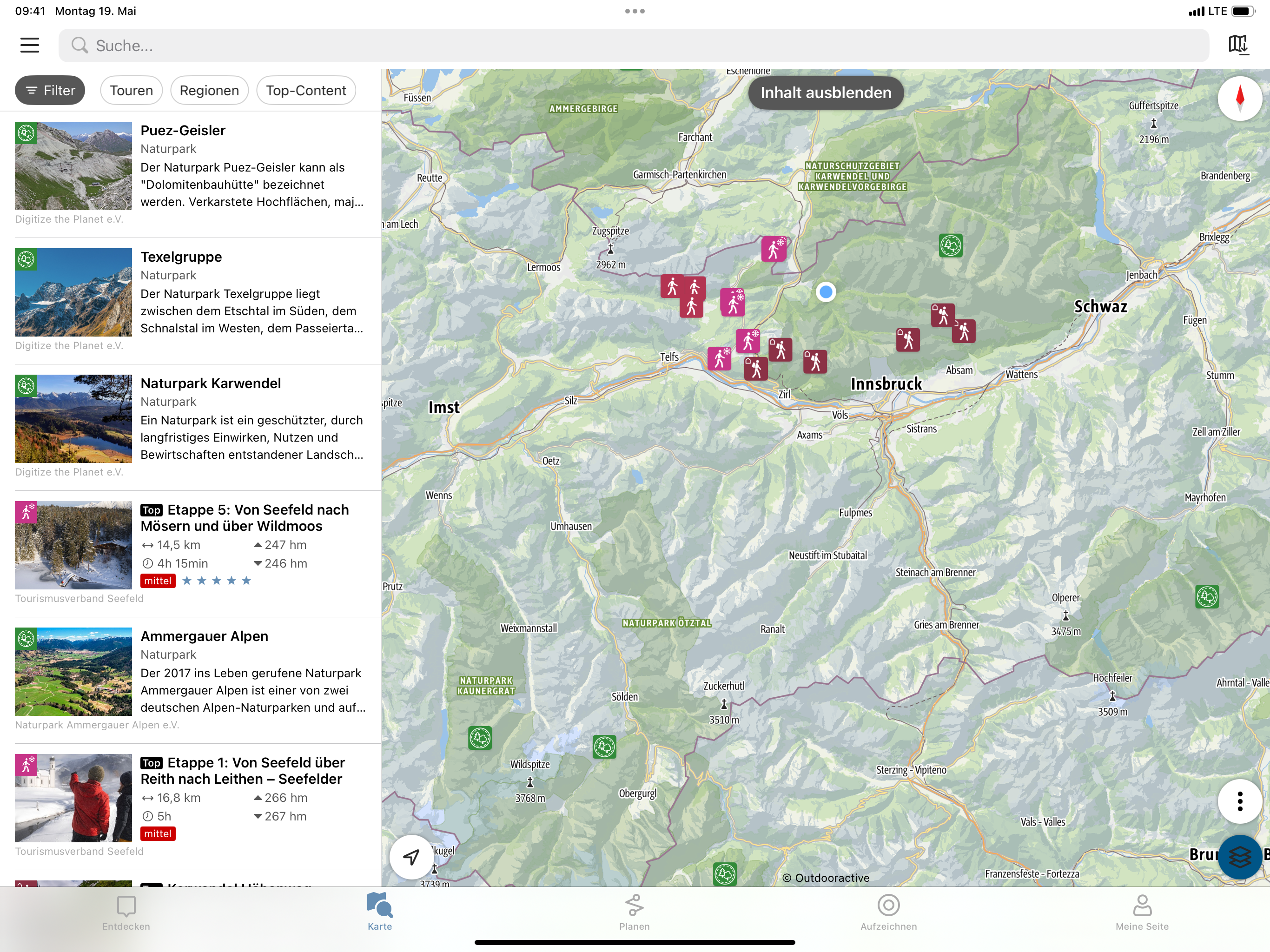Viewport: 1270px width, 952px height.
Task: Center map on my location arrow
Action: [412, 857]
